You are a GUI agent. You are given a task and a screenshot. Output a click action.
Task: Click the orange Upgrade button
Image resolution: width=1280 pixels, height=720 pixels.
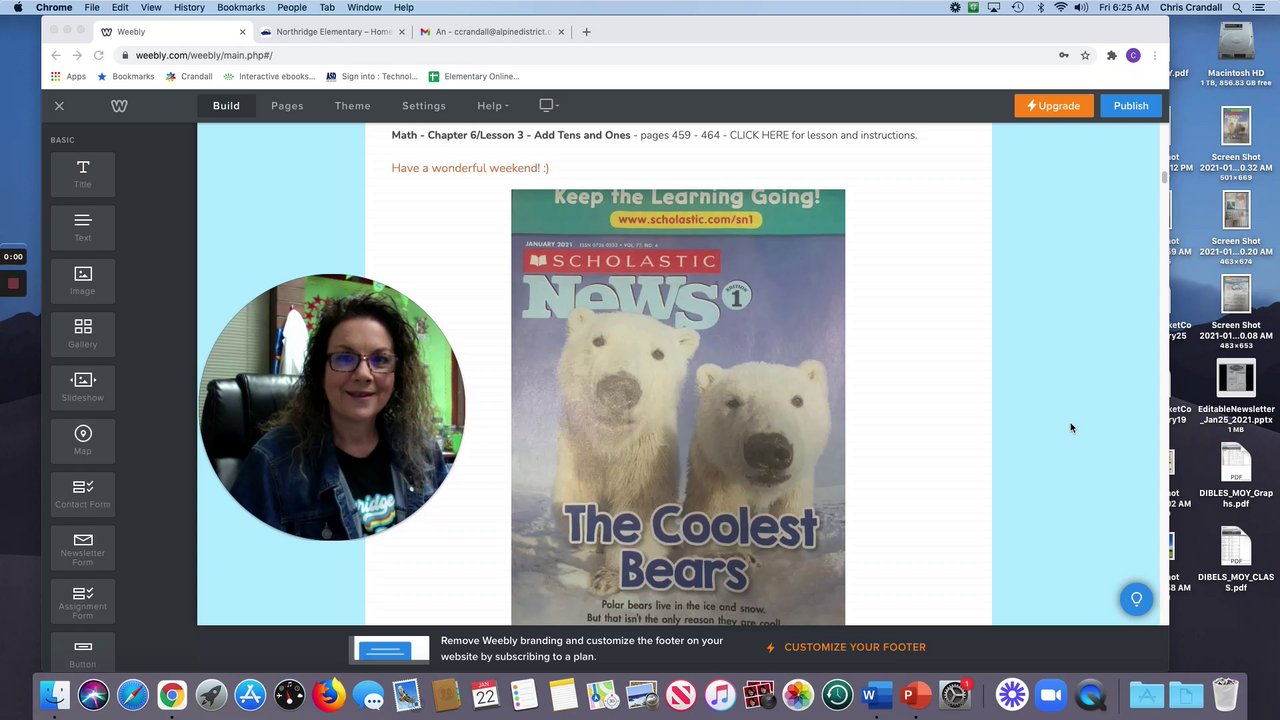coord(1054,106)
